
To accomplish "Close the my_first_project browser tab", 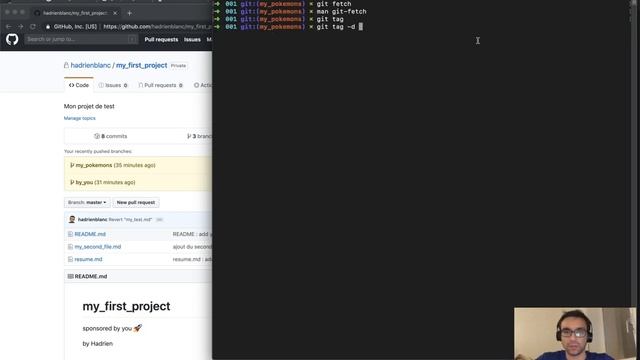I will (115, 13).
